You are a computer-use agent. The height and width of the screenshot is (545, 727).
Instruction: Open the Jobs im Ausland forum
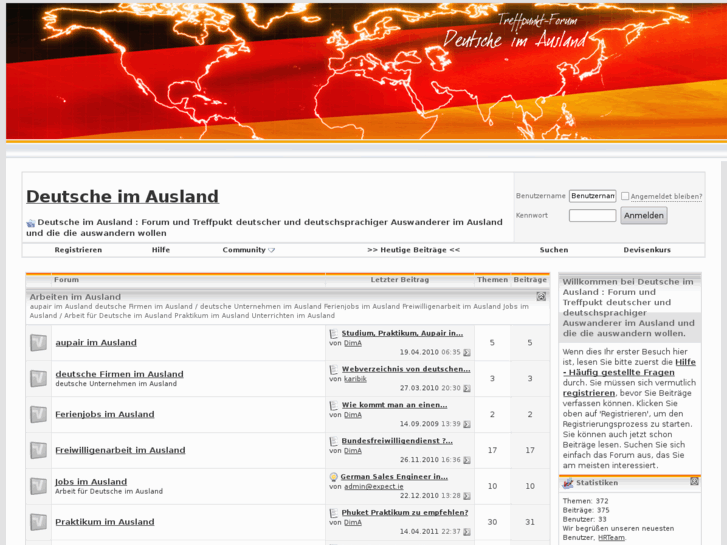[91, 481]
